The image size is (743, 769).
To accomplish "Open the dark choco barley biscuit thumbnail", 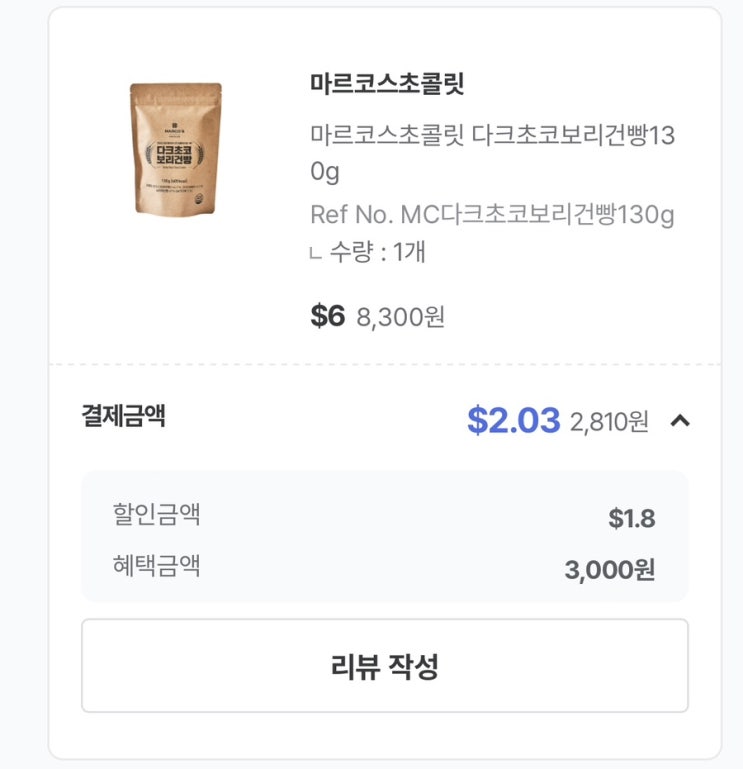I will click(x=175, y=149).
